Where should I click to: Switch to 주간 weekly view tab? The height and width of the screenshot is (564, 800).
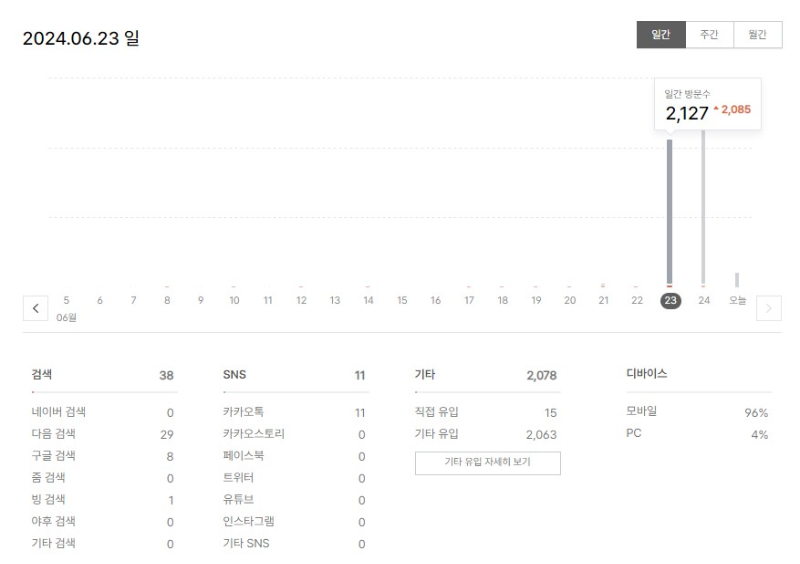tap(709, 35)
